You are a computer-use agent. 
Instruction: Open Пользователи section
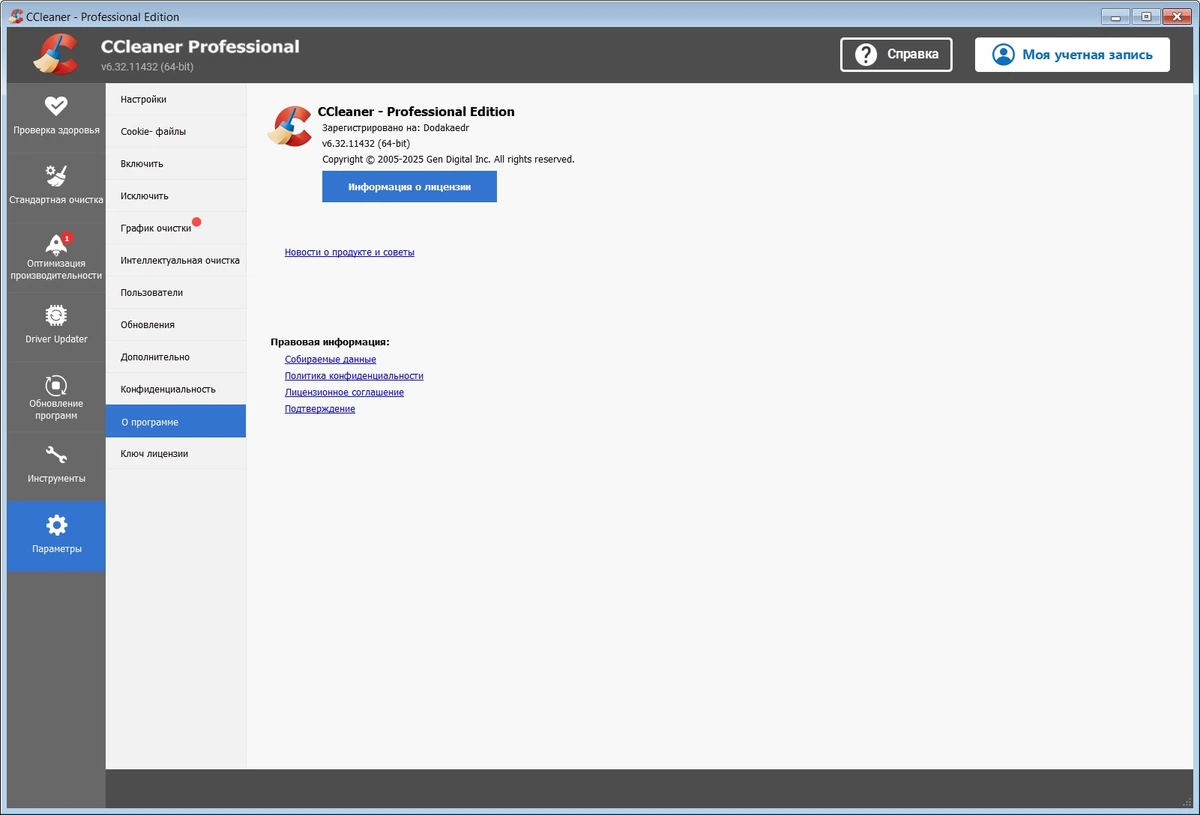pyautogui.click(x=176, y=292)
